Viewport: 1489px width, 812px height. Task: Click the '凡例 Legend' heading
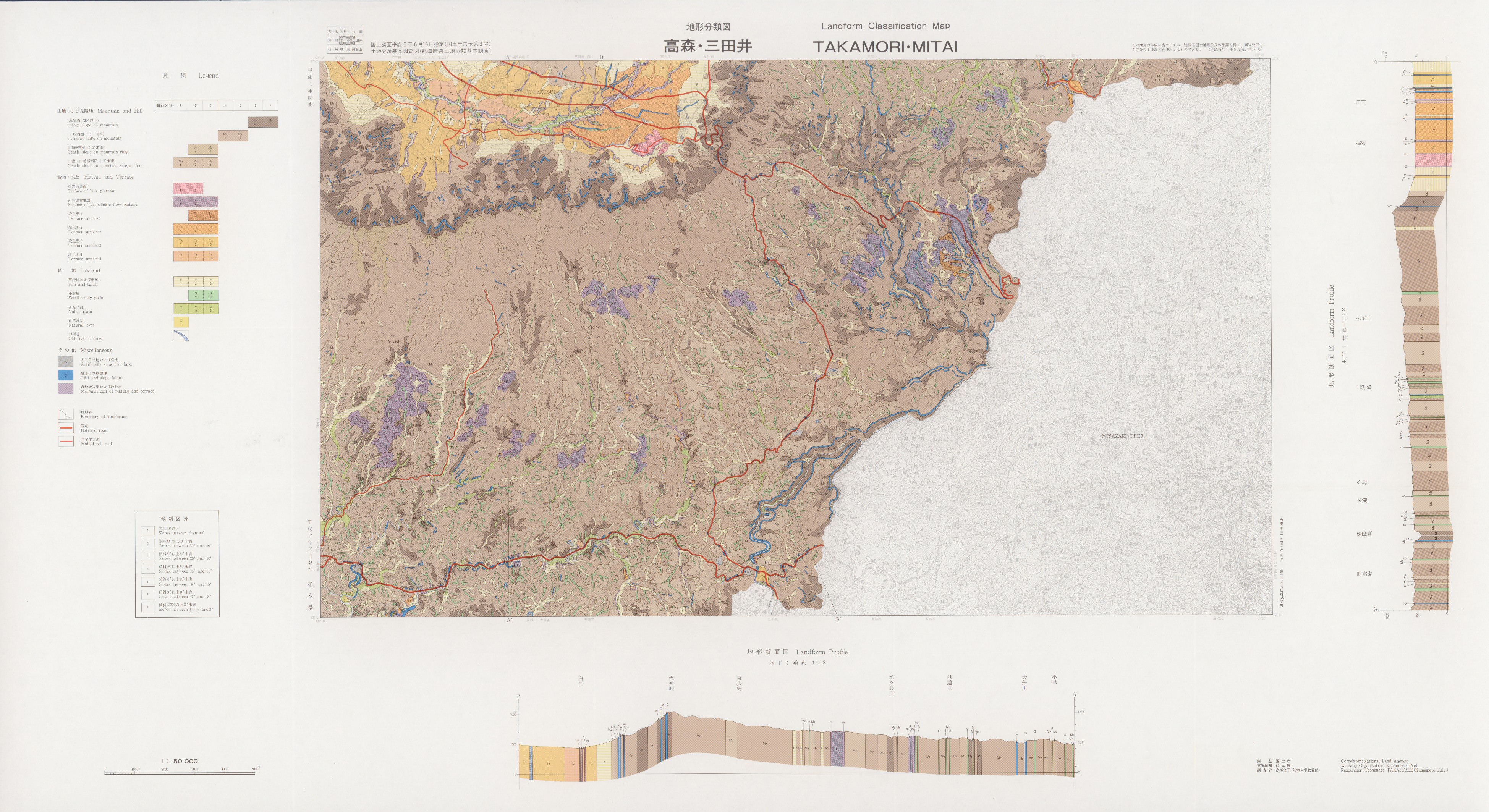(x=191, y=76)
